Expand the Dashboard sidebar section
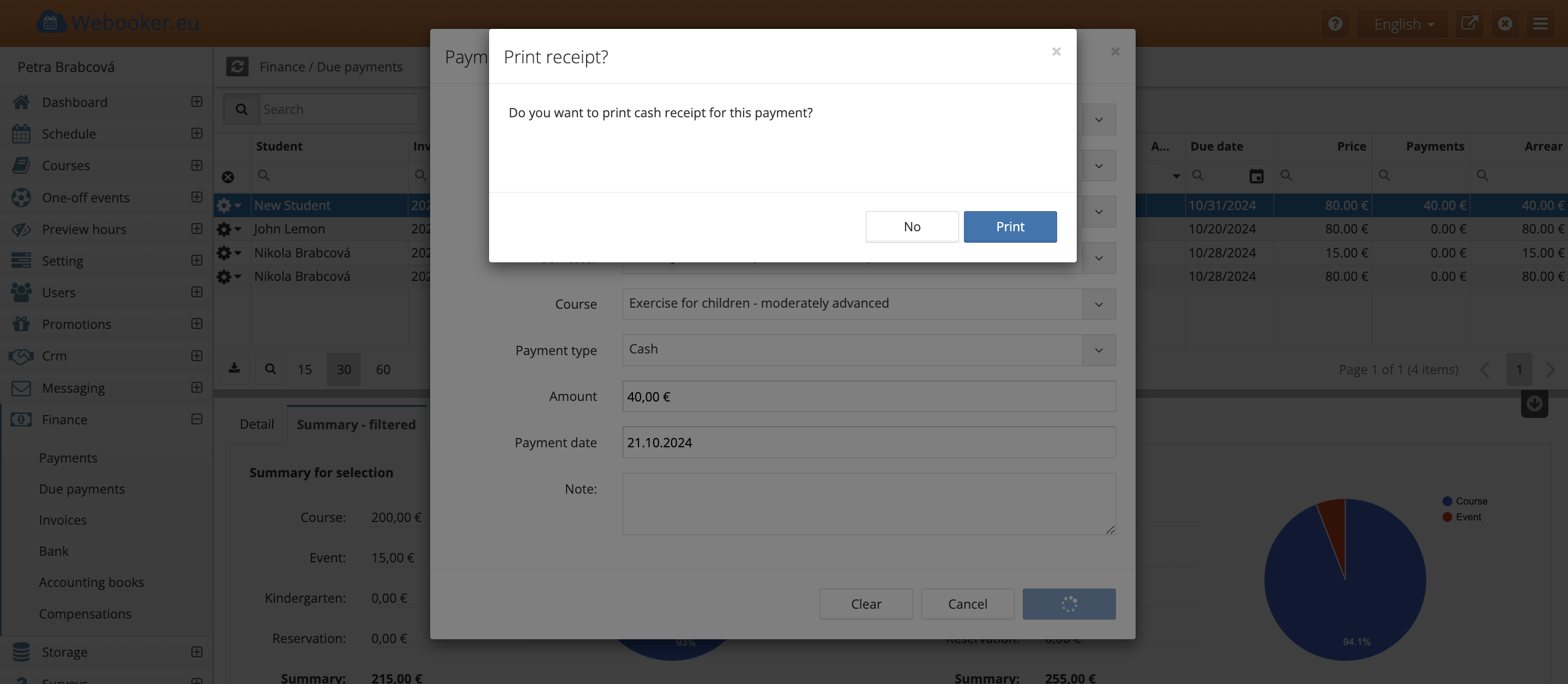The width and height of the screenshot is (1568, 684). (197, 101)
